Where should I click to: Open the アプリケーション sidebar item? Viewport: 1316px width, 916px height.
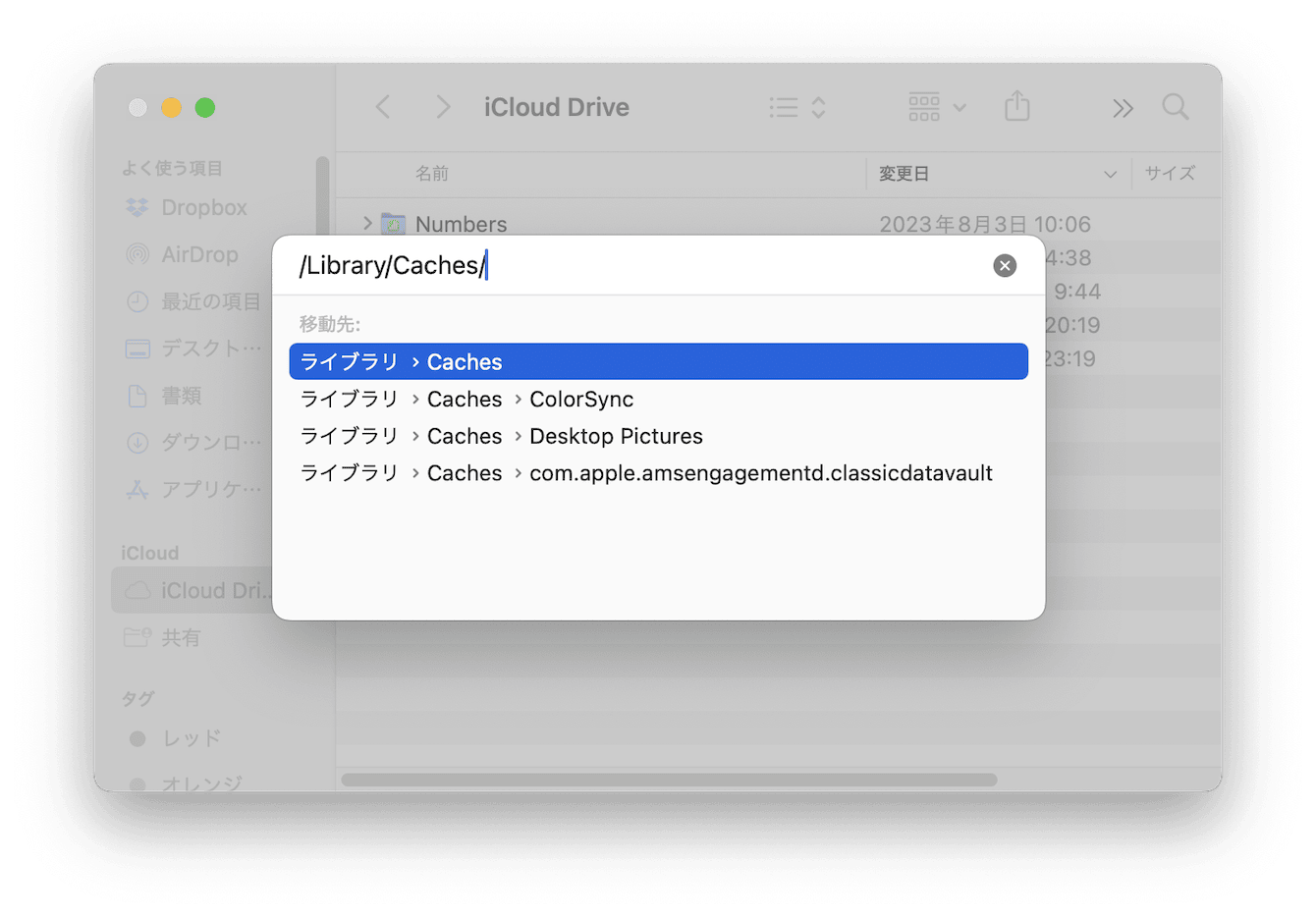point(193,489)
